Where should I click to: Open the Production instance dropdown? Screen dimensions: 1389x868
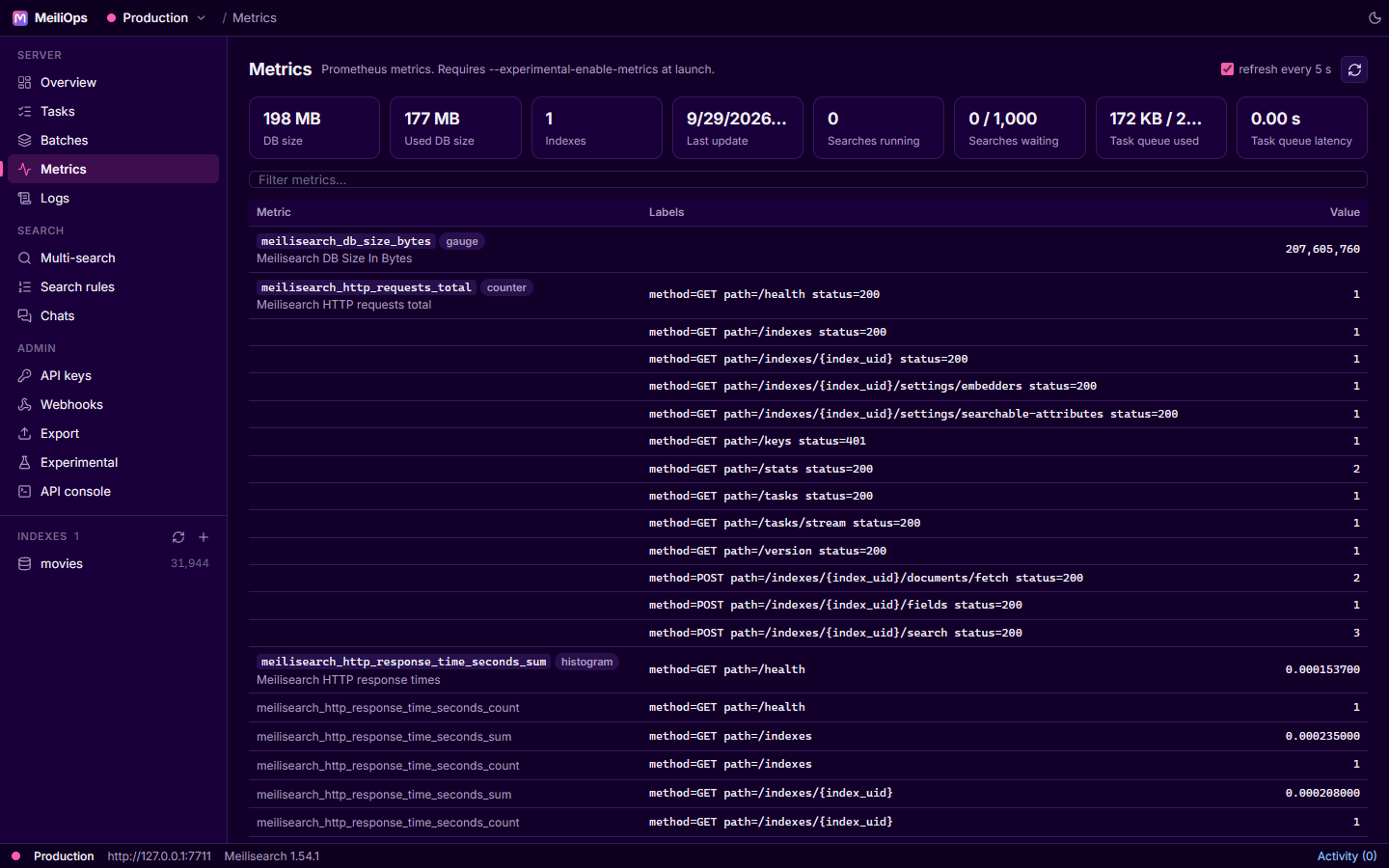tap(156, 18)
